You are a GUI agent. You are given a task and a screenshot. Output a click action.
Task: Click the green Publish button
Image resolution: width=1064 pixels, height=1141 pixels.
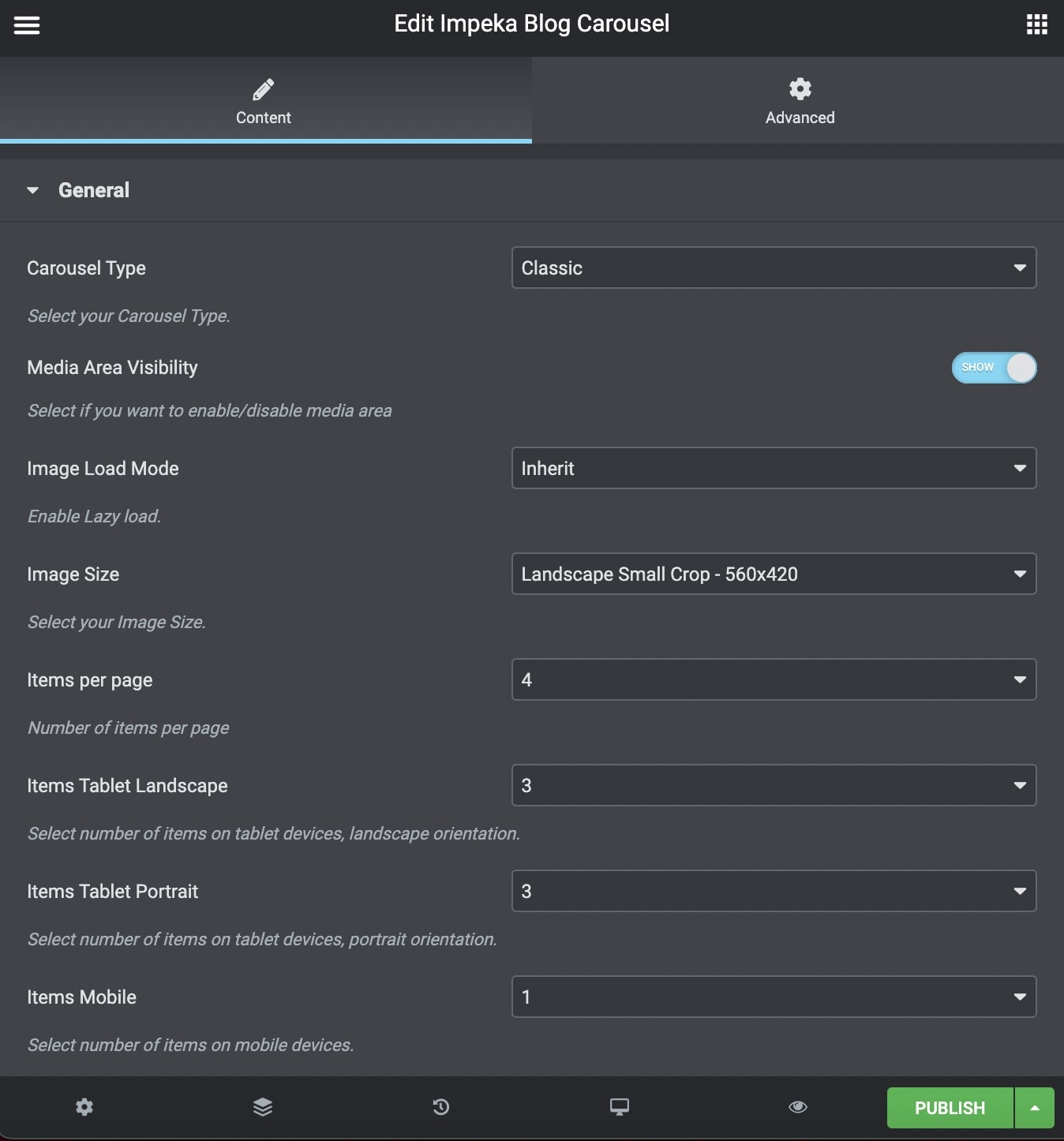click(x=950, y=1108)
